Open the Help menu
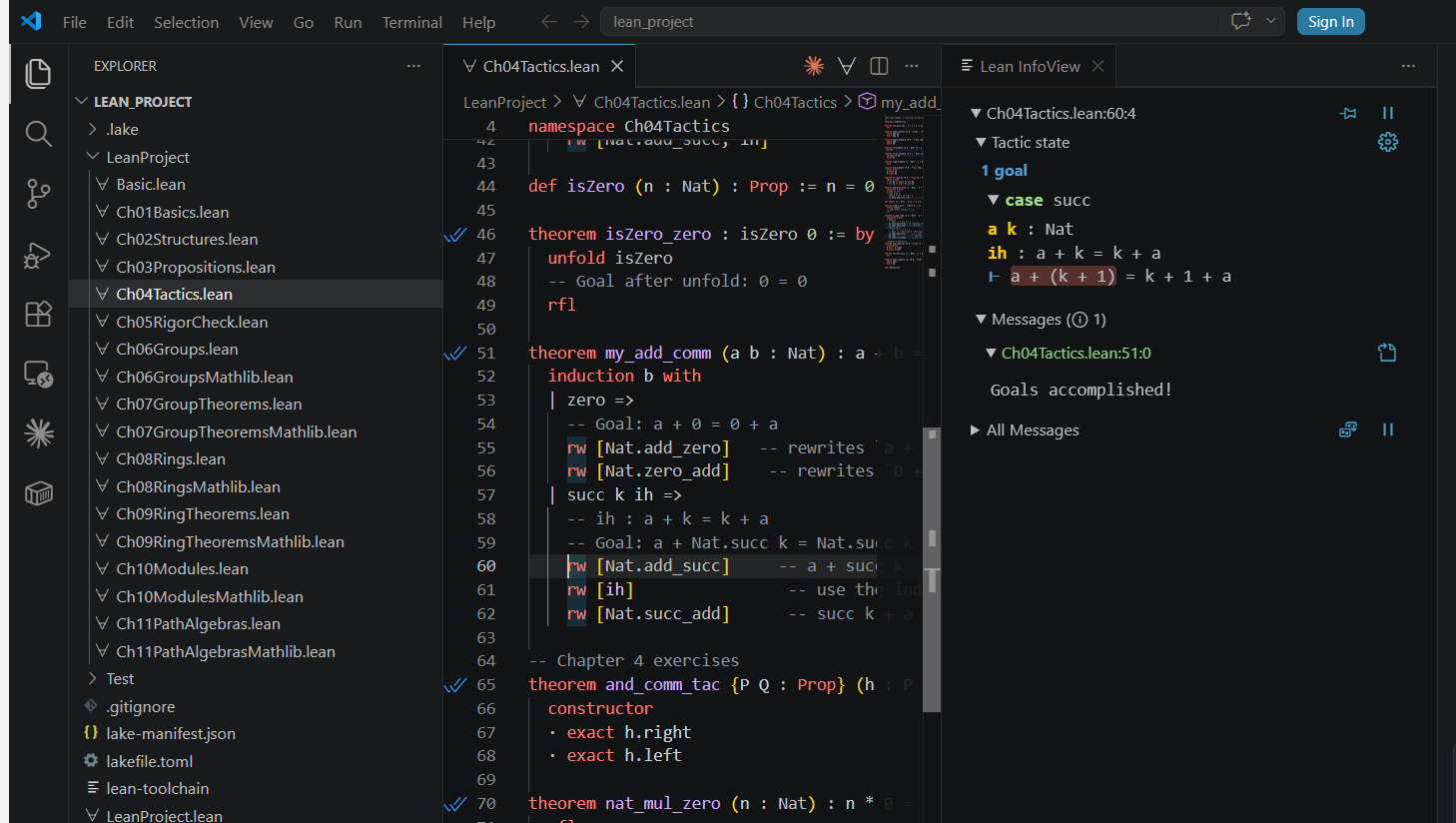 pos(478,22)
